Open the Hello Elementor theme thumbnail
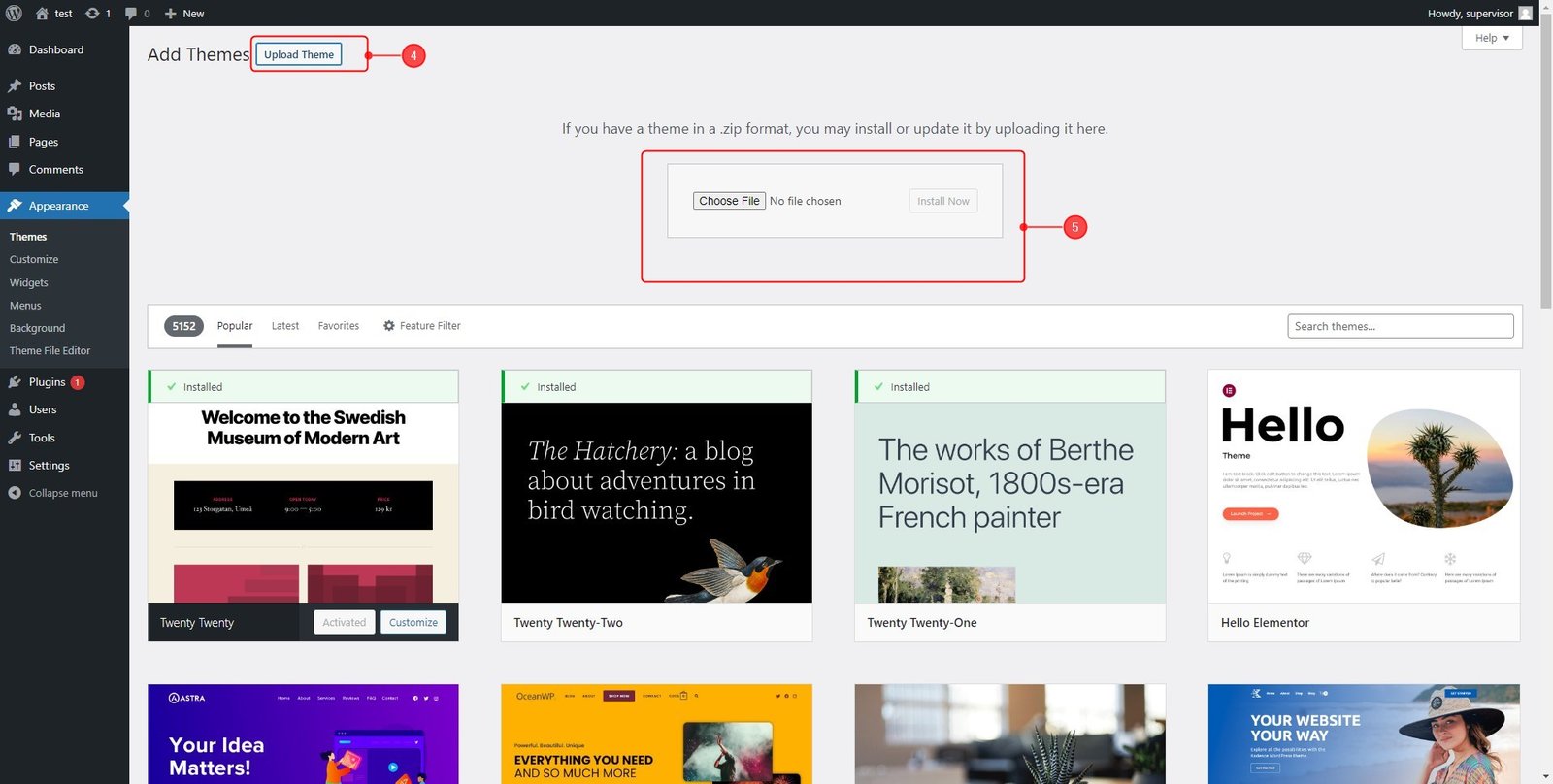The height and width of the screenshot is (784, 1553). click(x=1364, y=486)
